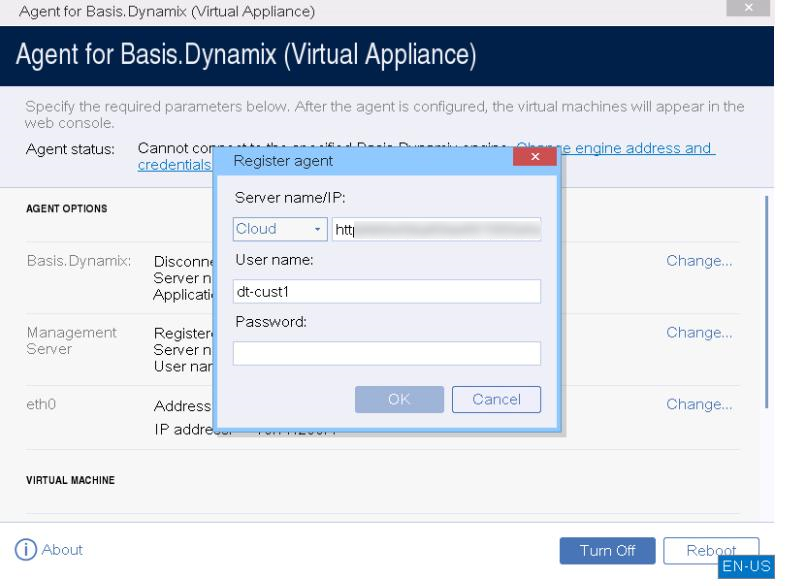
Task: Click the Management Server label
Action: point(71,341)
